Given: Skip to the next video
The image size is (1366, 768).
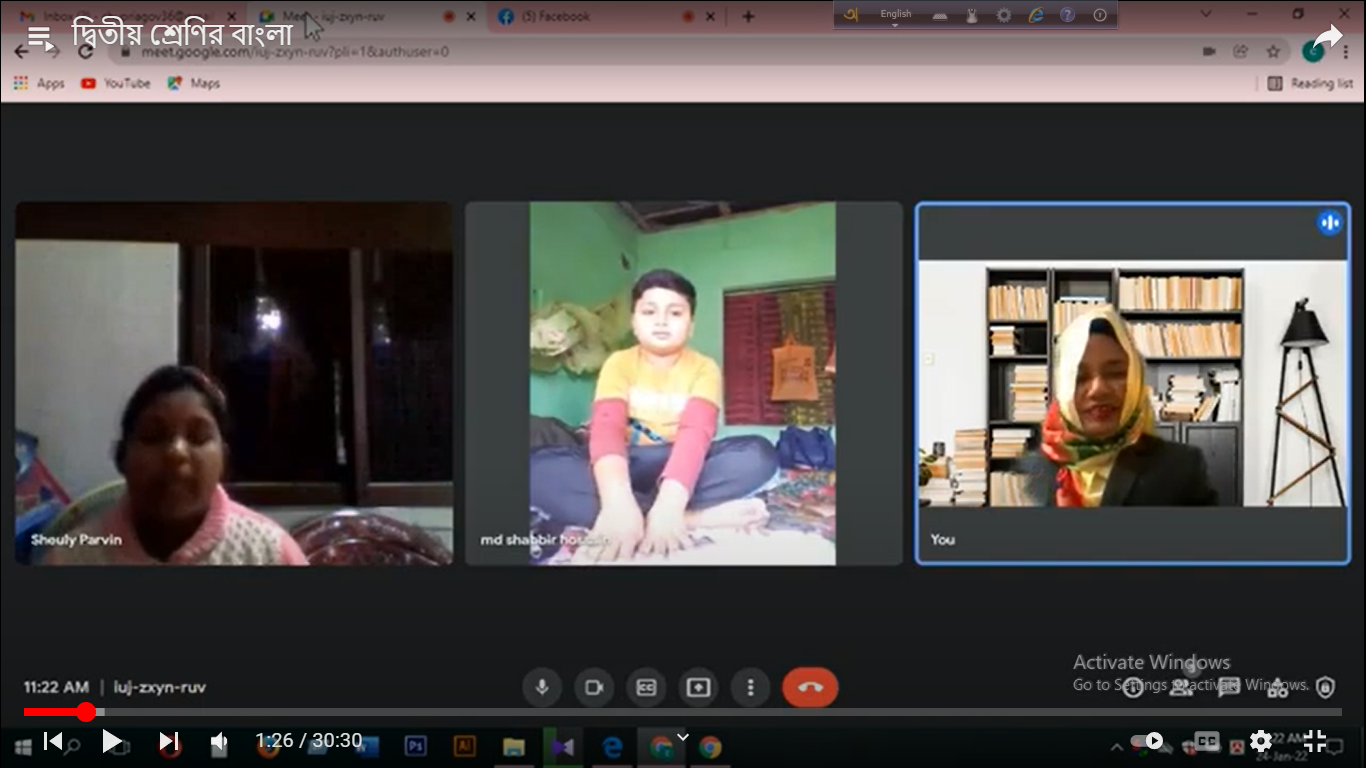Looking at the screenshot, I should 169,741.
